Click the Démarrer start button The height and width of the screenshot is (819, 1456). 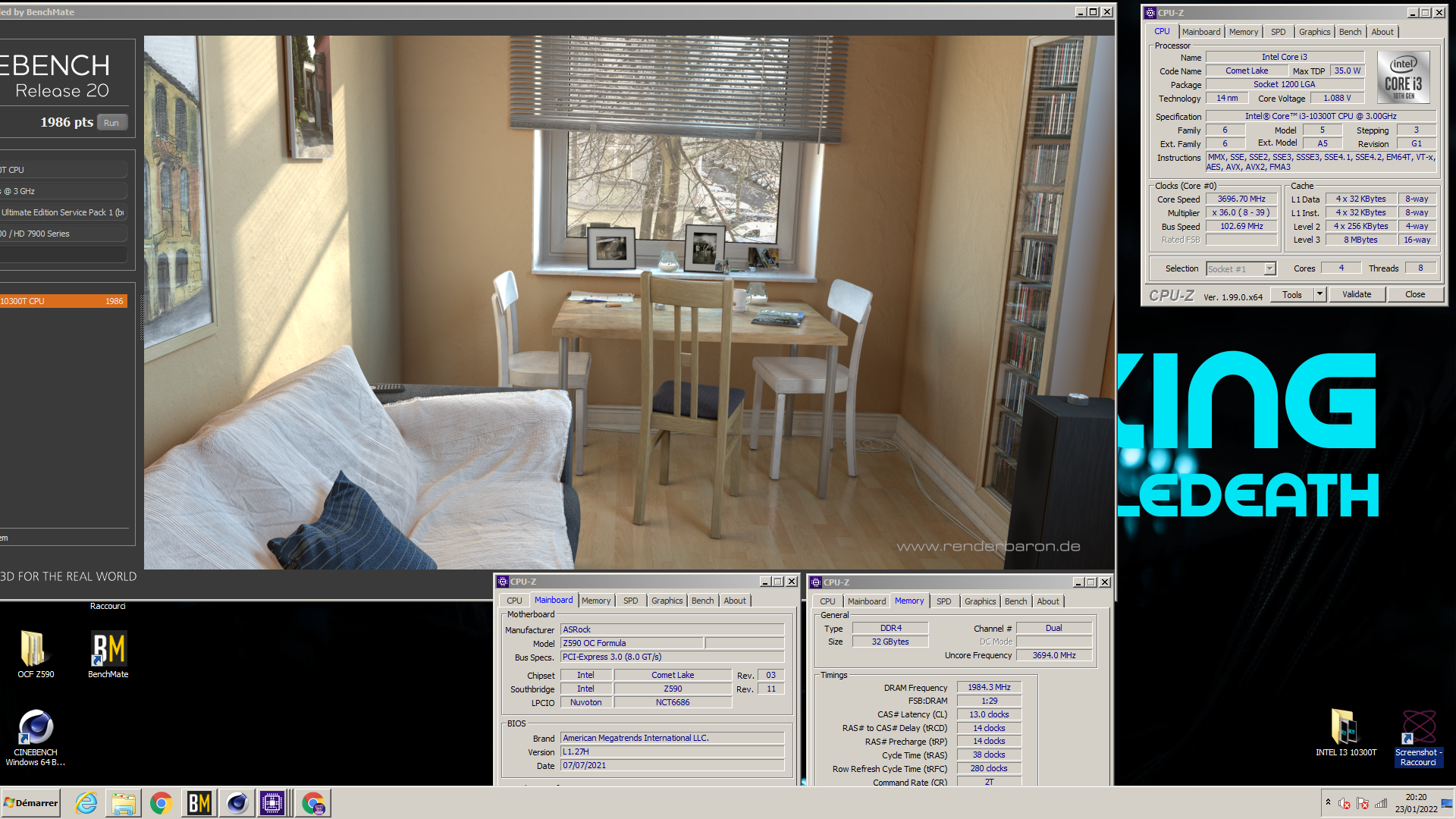click(31, 803)
